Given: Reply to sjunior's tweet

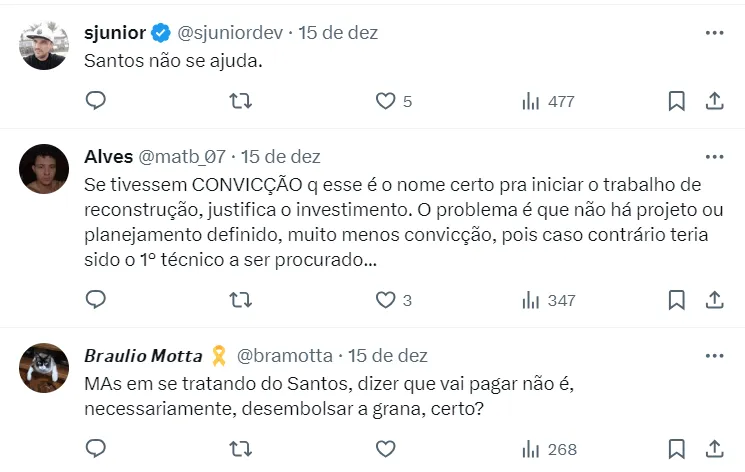Looking at the screenshot, I should (x=96, y=100).
